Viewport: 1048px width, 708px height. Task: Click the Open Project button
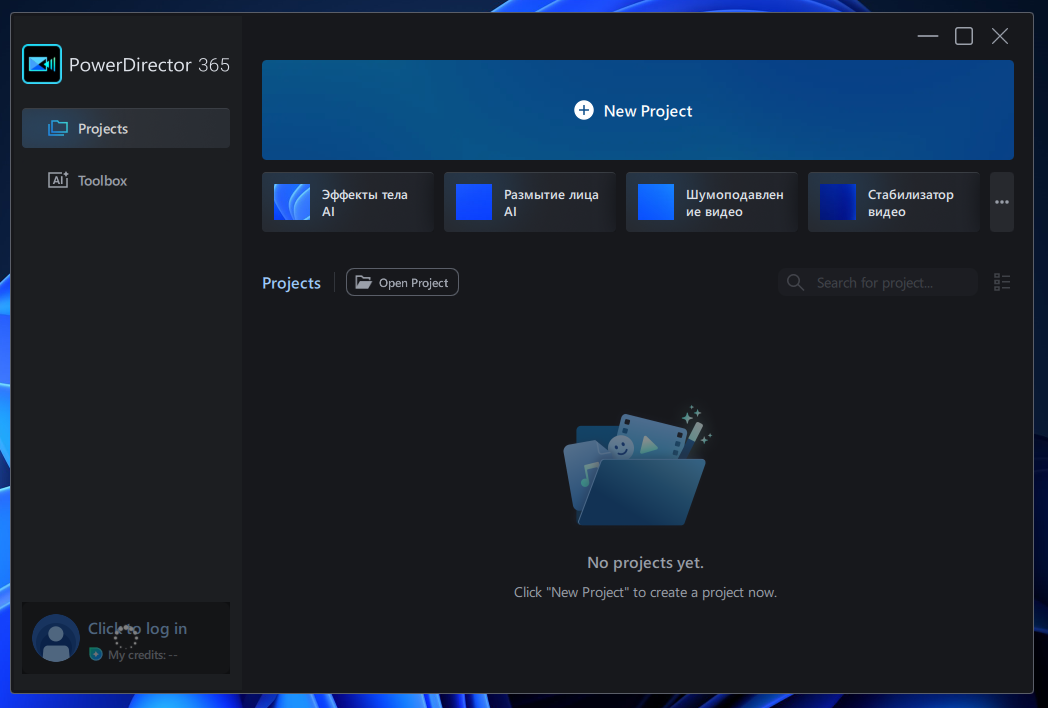[402, 283]
